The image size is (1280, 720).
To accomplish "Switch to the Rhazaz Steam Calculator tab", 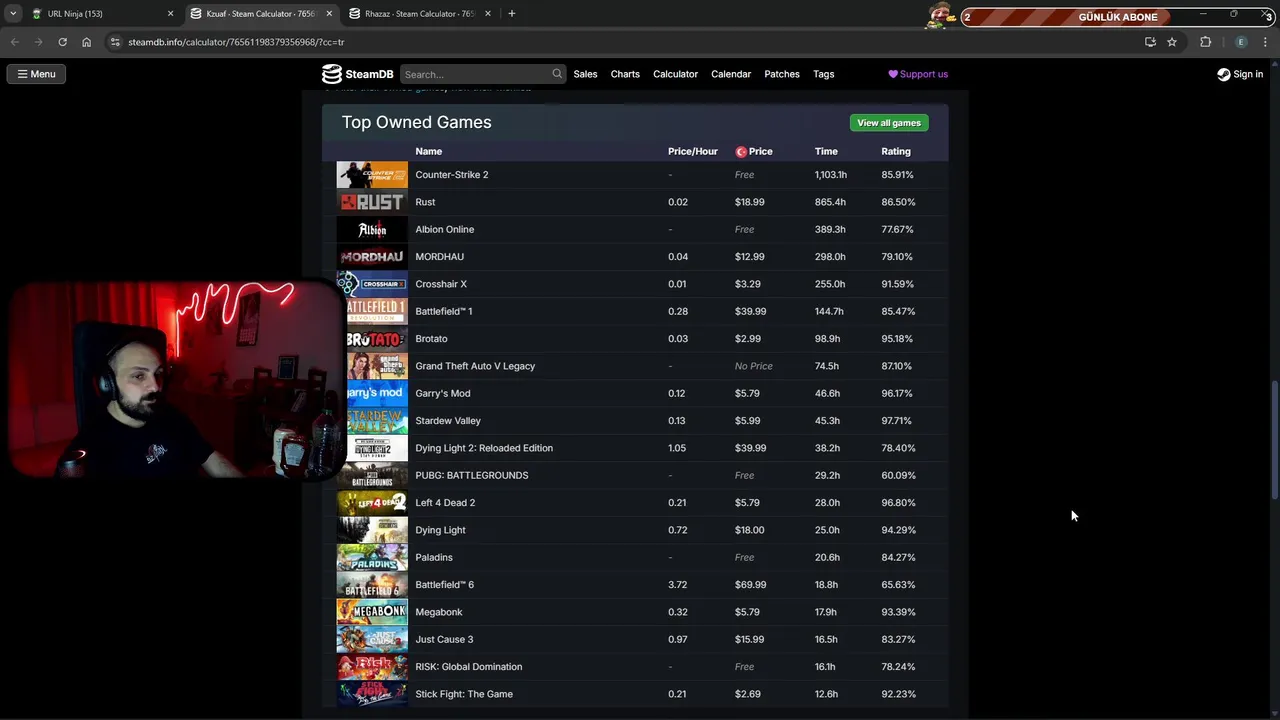I will 419,14.
